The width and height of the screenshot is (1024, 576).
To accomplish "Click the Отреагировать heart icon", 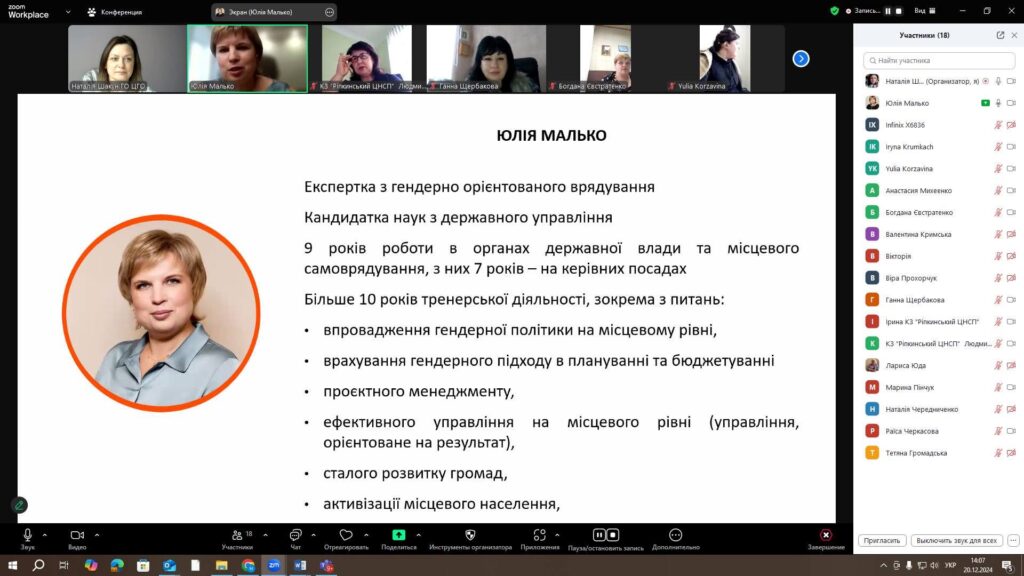I will (x=346, y=535).
